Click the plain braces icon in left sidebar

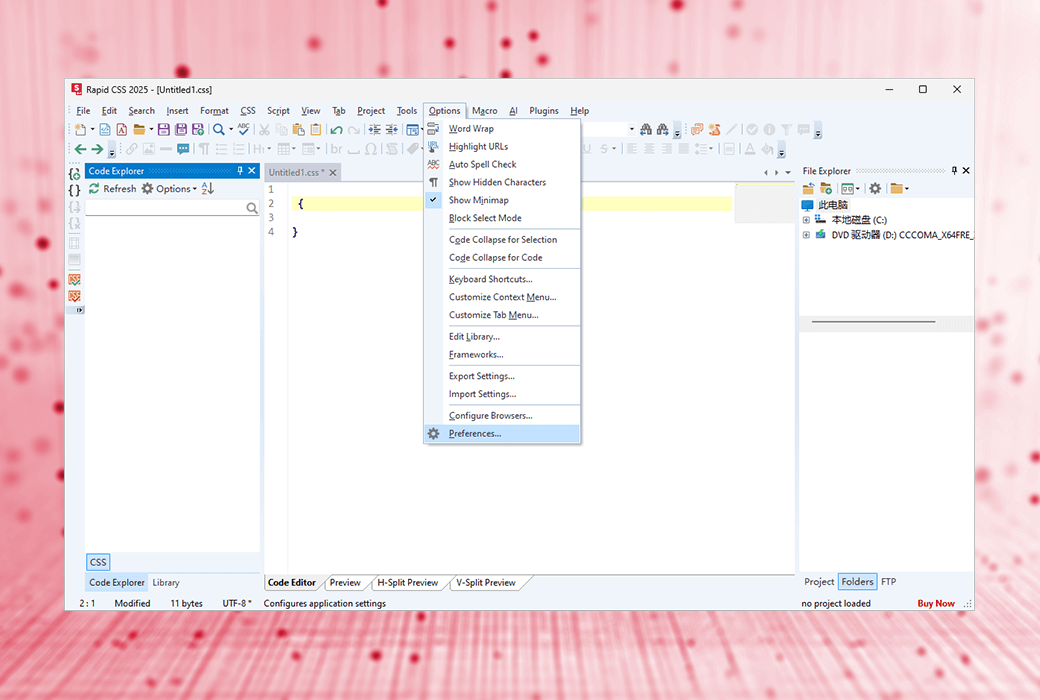[x=74, y=190]
